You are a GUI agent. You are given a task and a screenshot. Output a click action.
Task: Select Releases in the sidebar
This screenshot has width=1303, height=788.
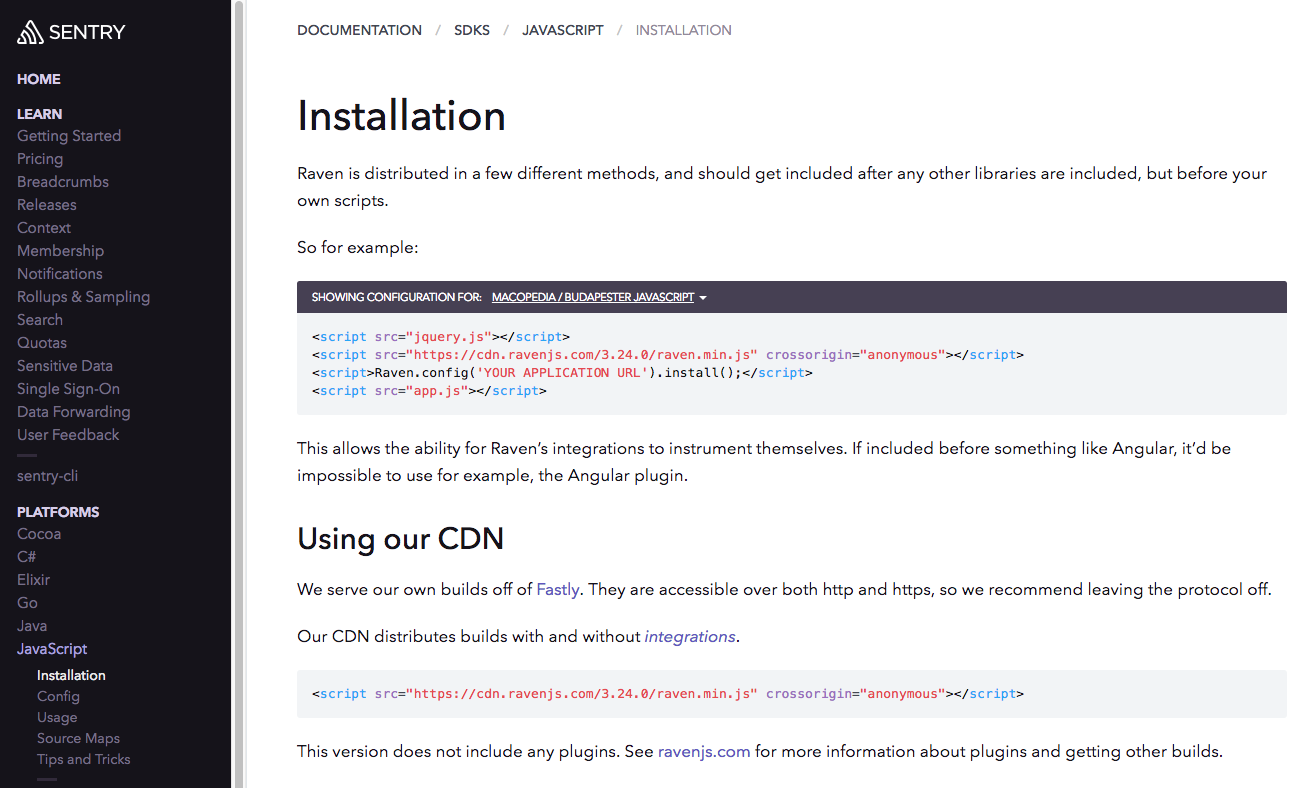(x=47, y=205)
